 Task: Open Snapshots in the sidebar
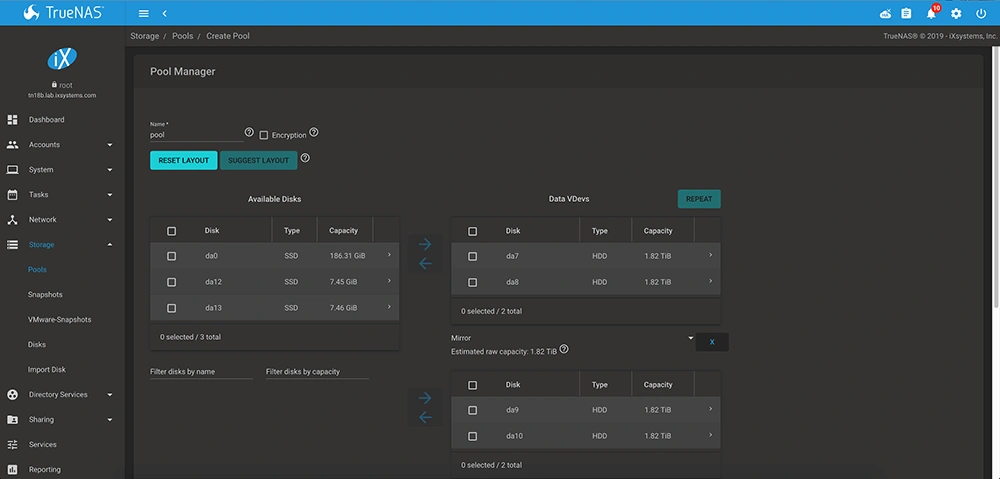pyautogui.click(x=46, y=295)
